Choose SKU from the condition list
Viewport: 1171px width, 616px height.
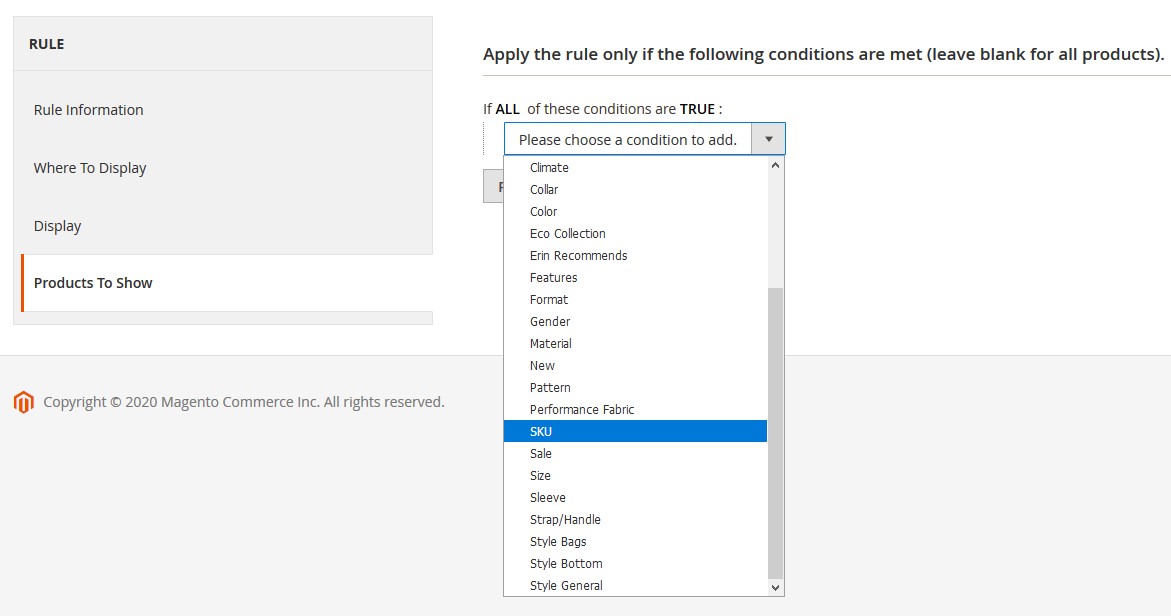[541, 432]
